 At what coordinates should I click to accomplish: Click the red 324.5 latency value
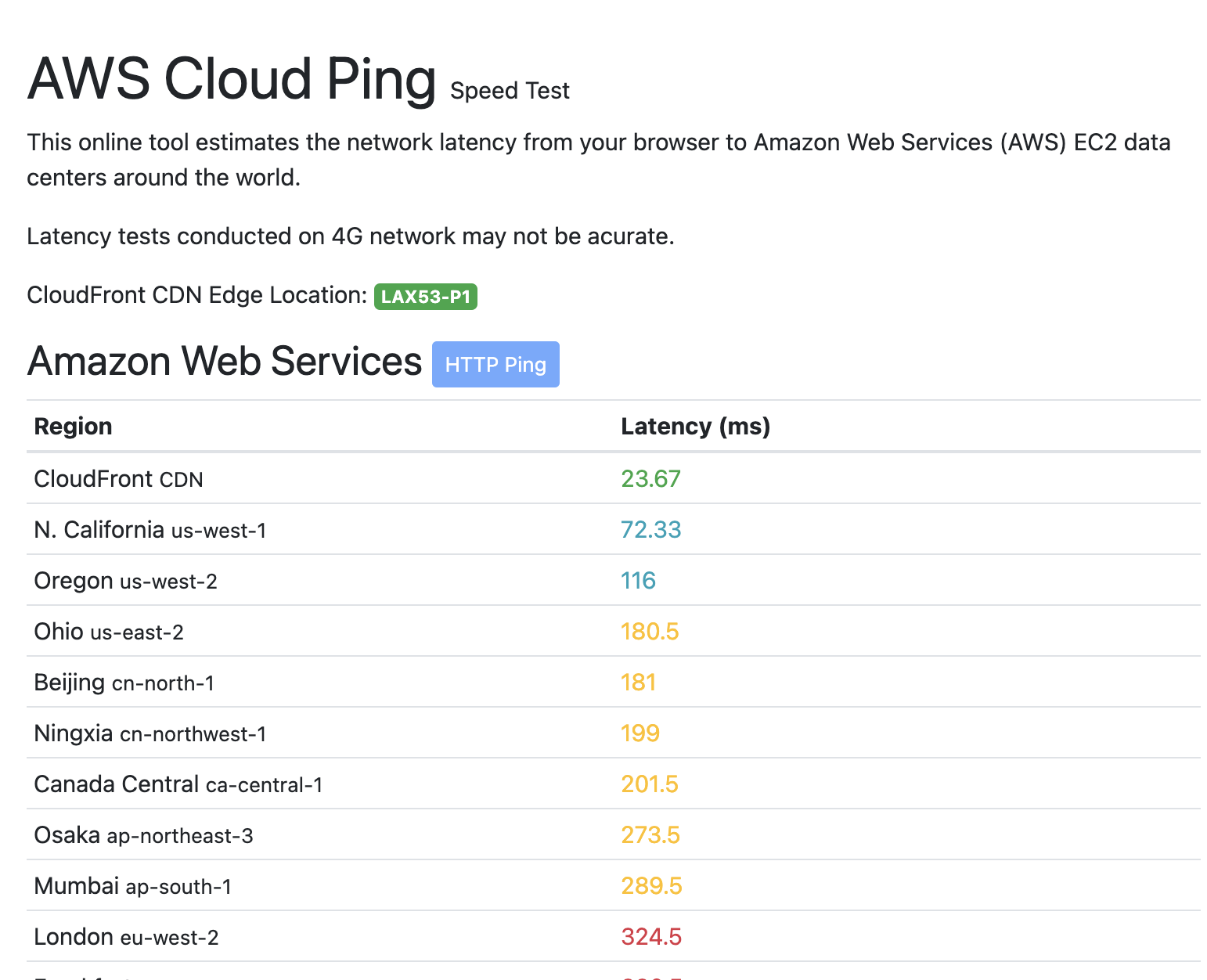click(651, 936)
